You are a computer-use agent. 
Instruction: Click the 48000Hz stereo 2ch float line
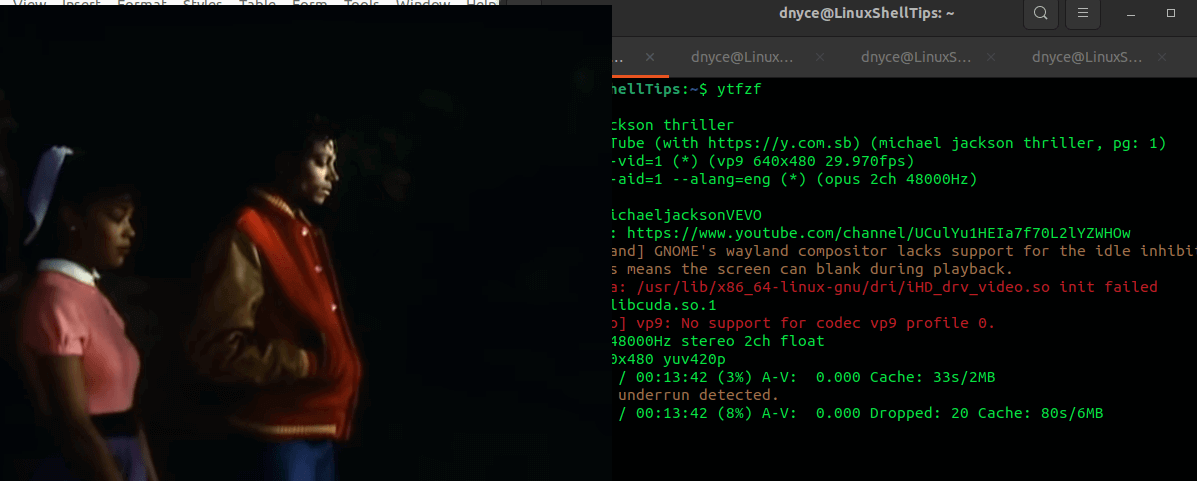(718, 341)
